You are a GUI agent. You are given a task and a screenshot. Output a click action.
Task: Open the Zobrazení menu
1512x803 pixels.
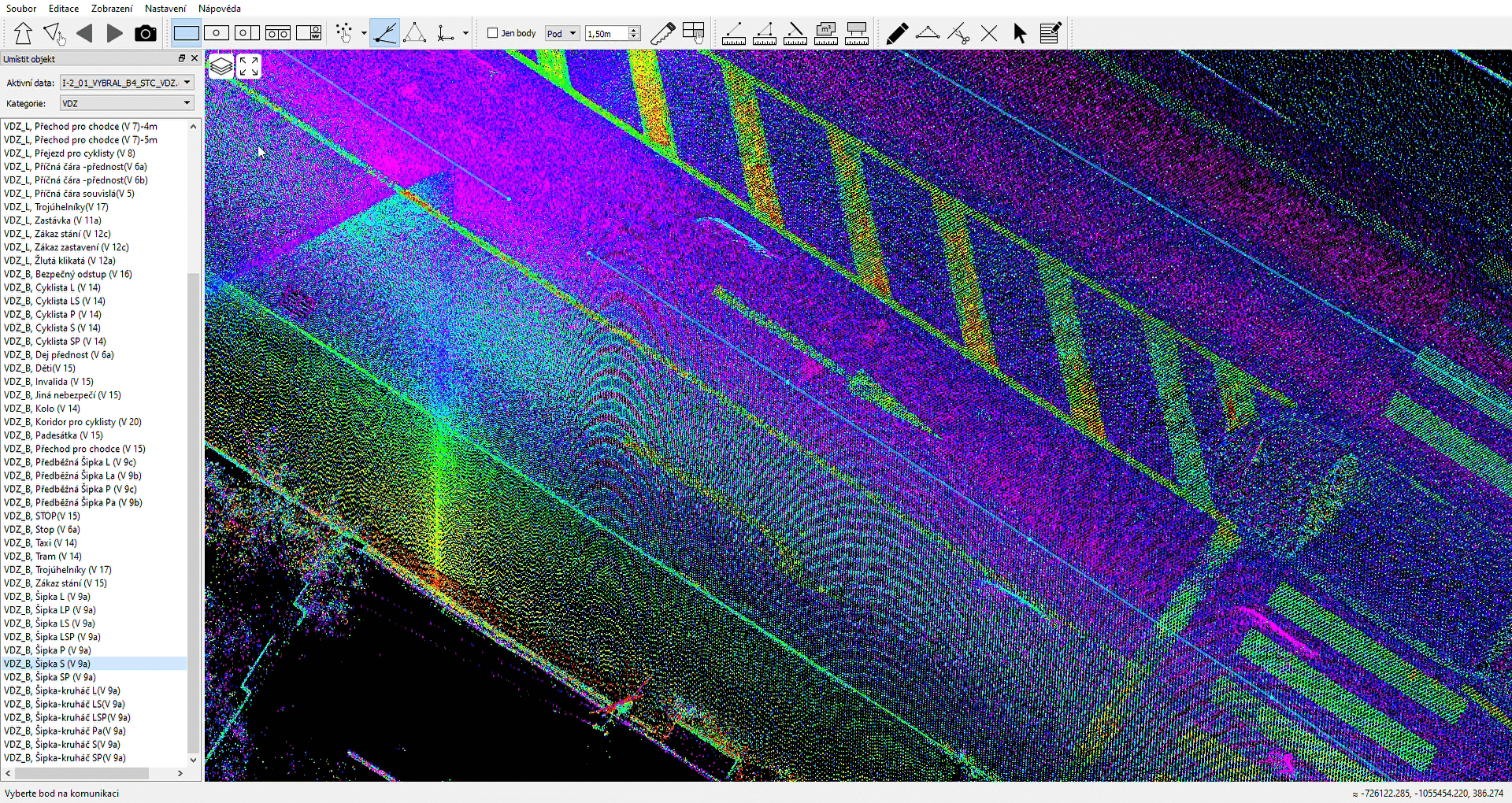click(111, 9)
